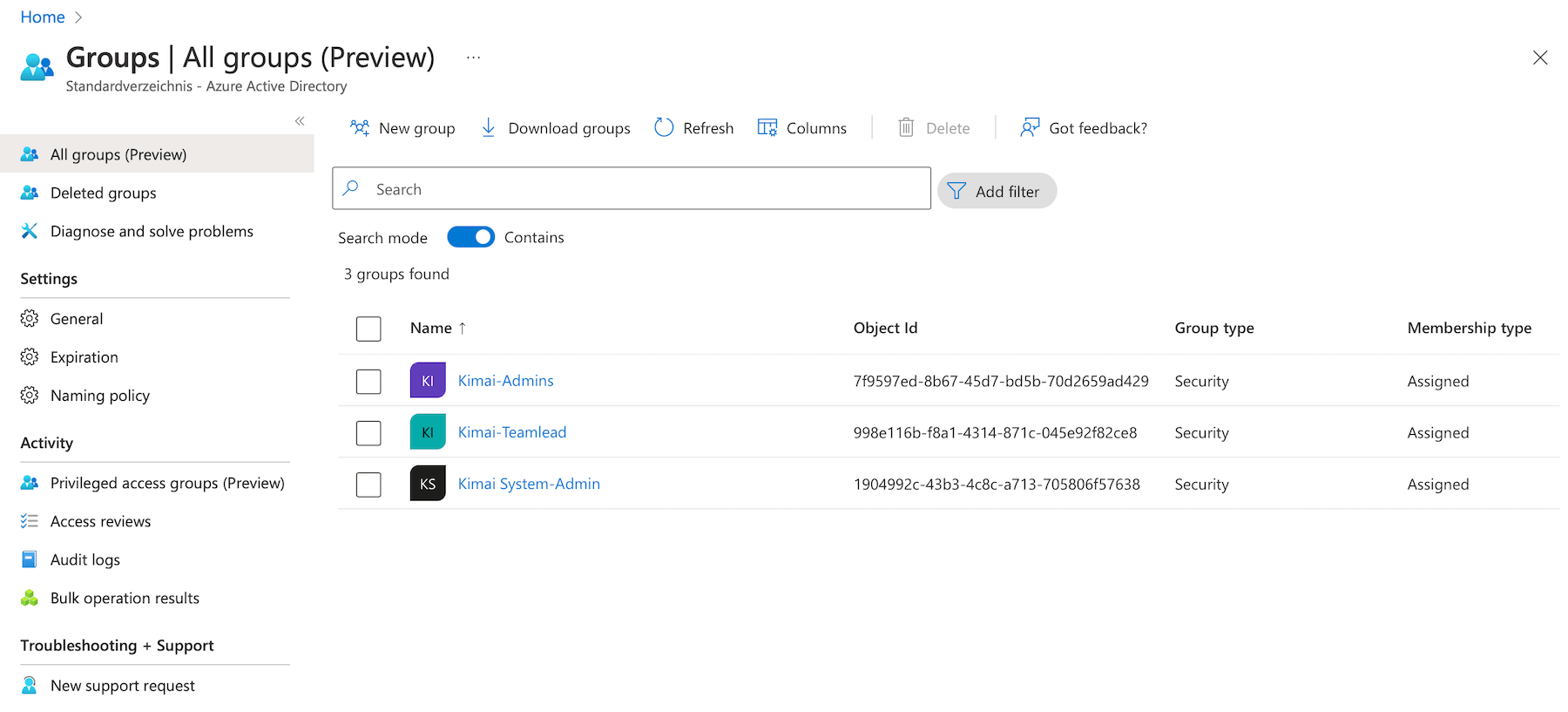Click the New group icon
The height and width of the screenshot is (712, 1568).
tap(359, 128)
